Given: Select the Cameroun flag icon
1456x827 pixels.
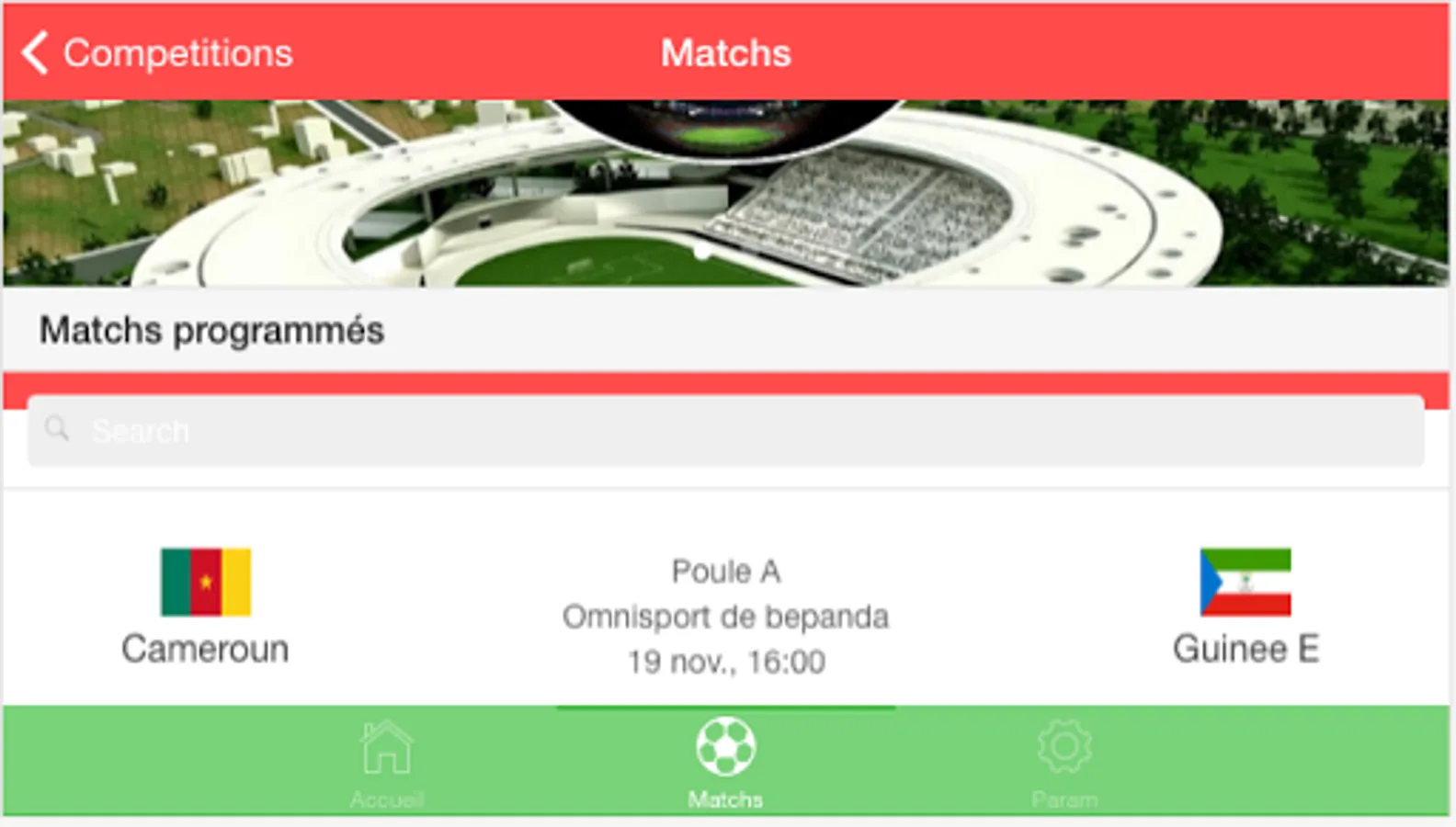Looking at the screenshot, I should click(x=205, y=583).
